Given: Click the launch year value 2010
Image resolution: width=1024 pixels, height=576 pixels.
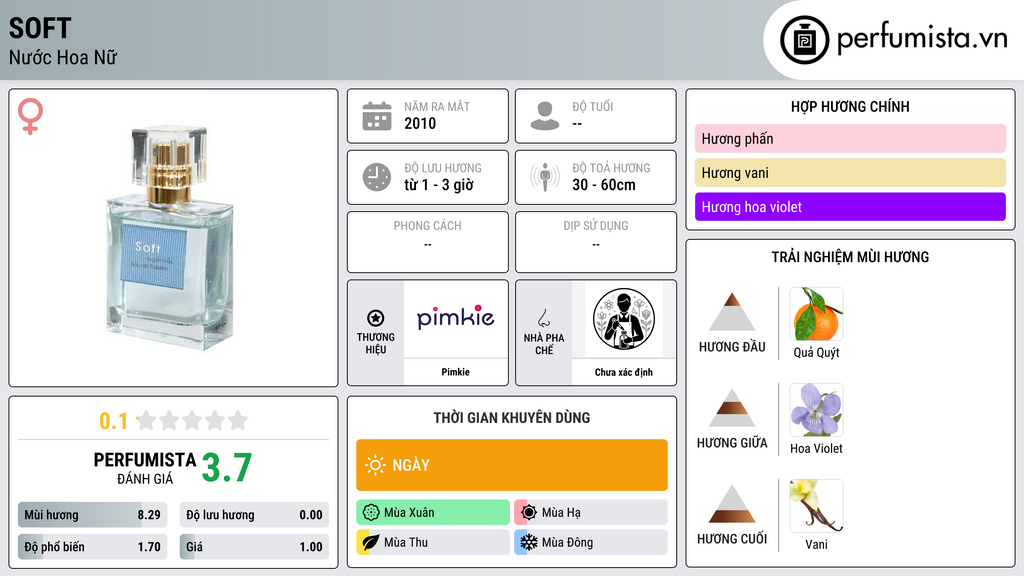Looking at the screenshot, I should coord(420,123).
